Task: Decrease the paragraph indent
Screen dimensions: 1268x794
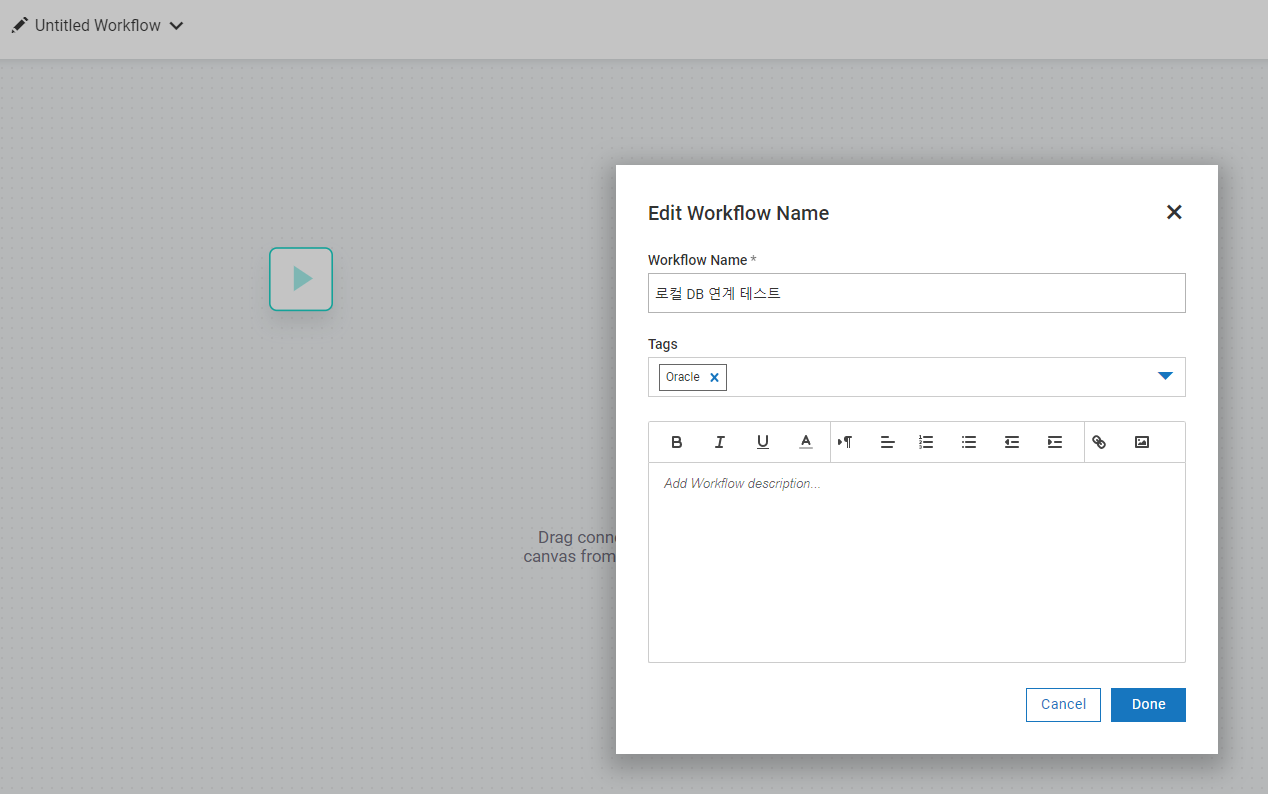Action: click(1012, 442)
